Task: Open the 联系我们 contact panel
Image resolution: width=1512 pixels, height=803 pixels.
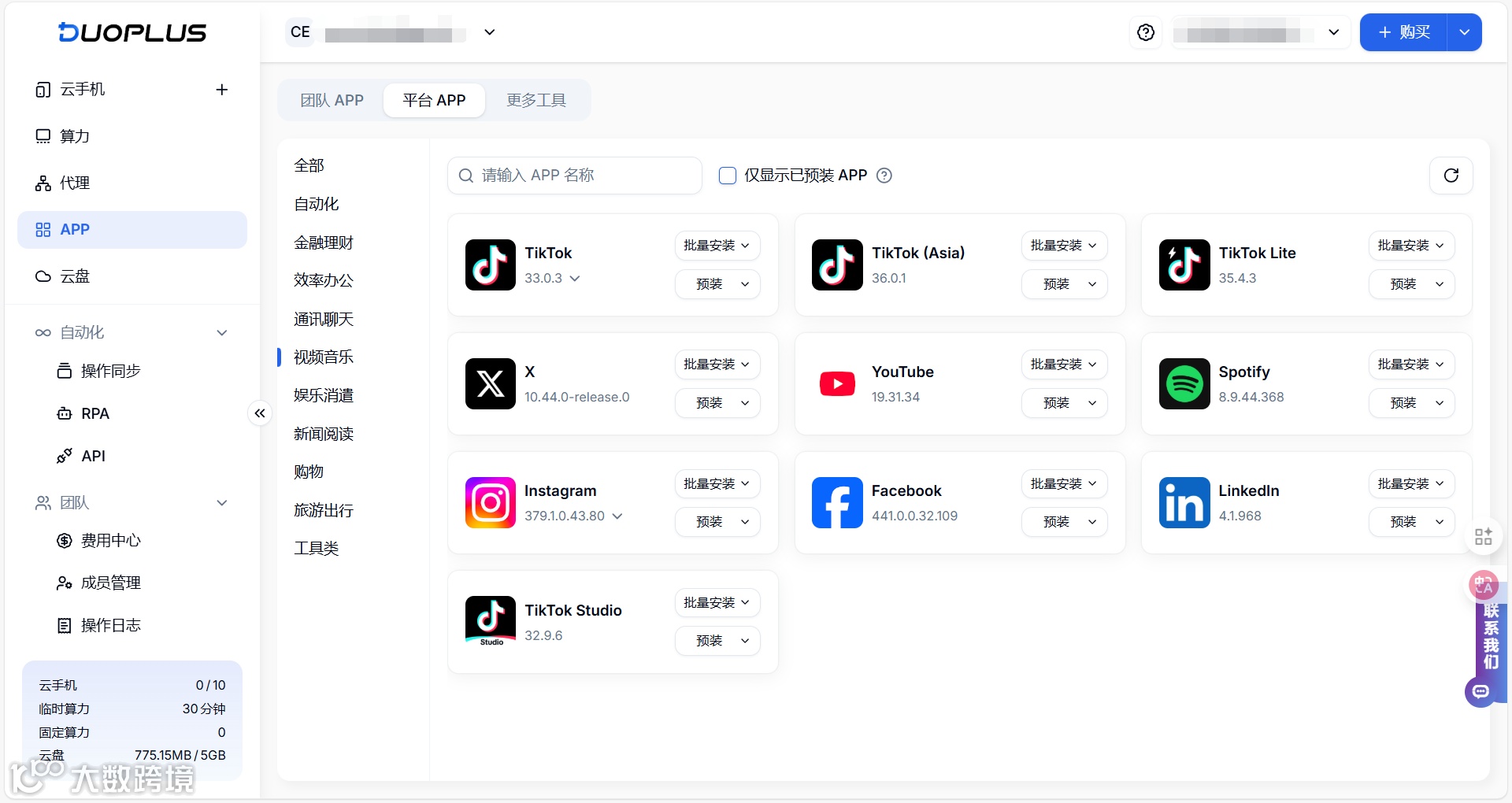Action: 1491,636
